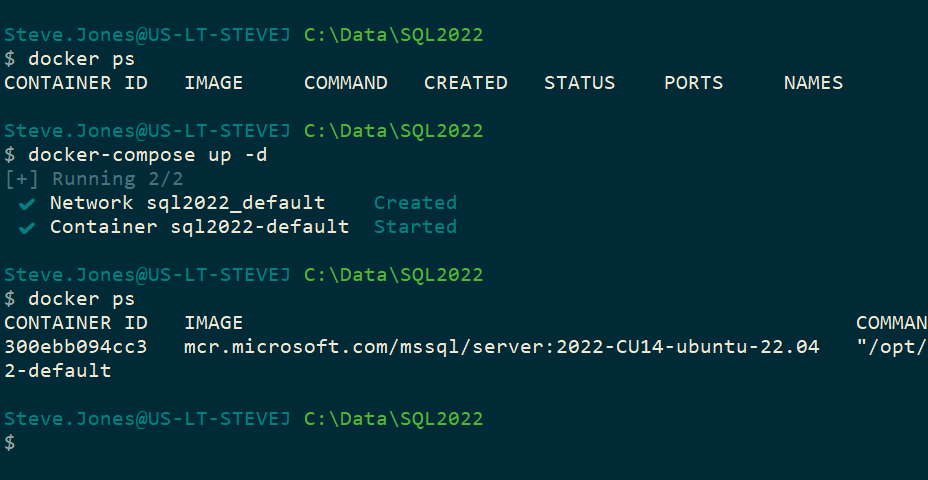Click the bottom-most C:\Data\SQL2022 path
The image size is (928, 480).
coord(393,419)
